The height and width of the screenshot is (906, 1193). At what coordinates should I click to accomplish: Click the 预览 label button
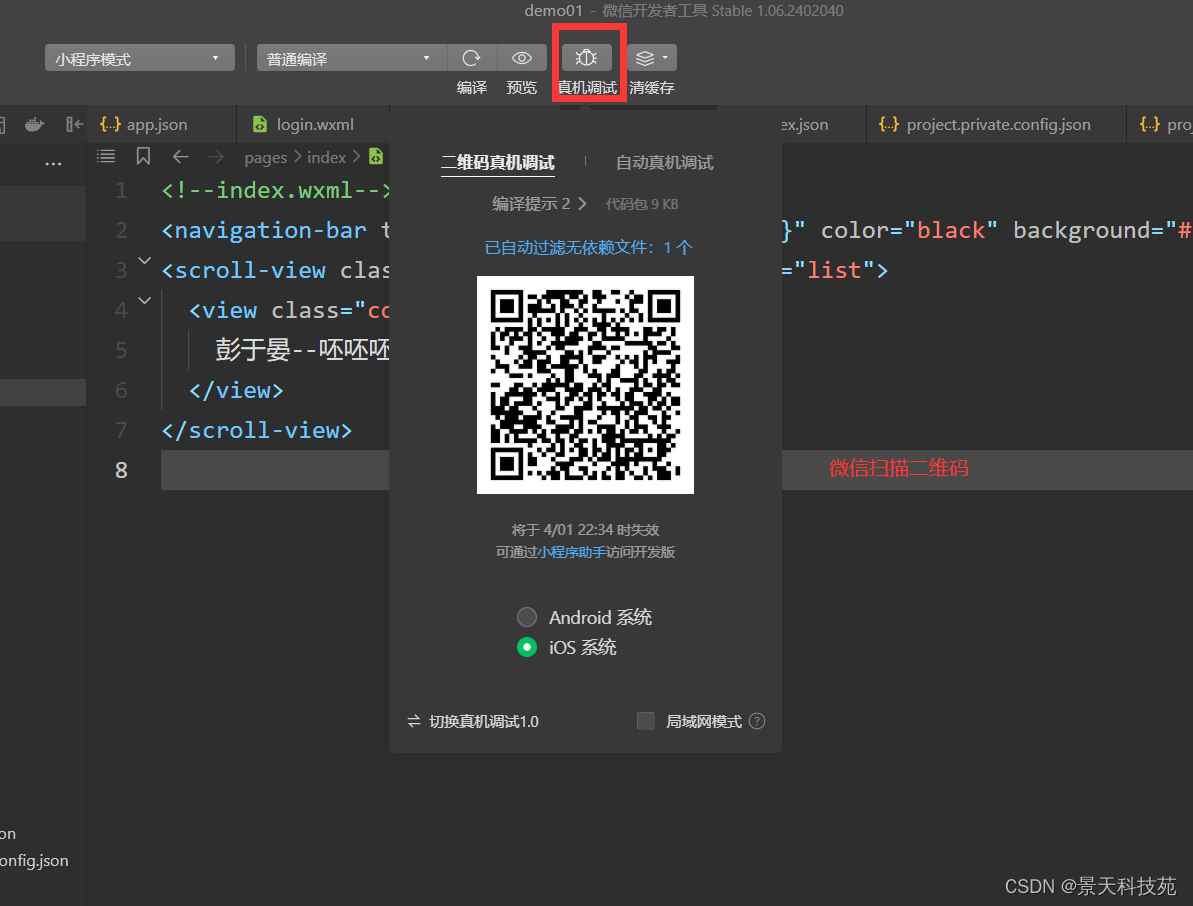click(521, 87)
